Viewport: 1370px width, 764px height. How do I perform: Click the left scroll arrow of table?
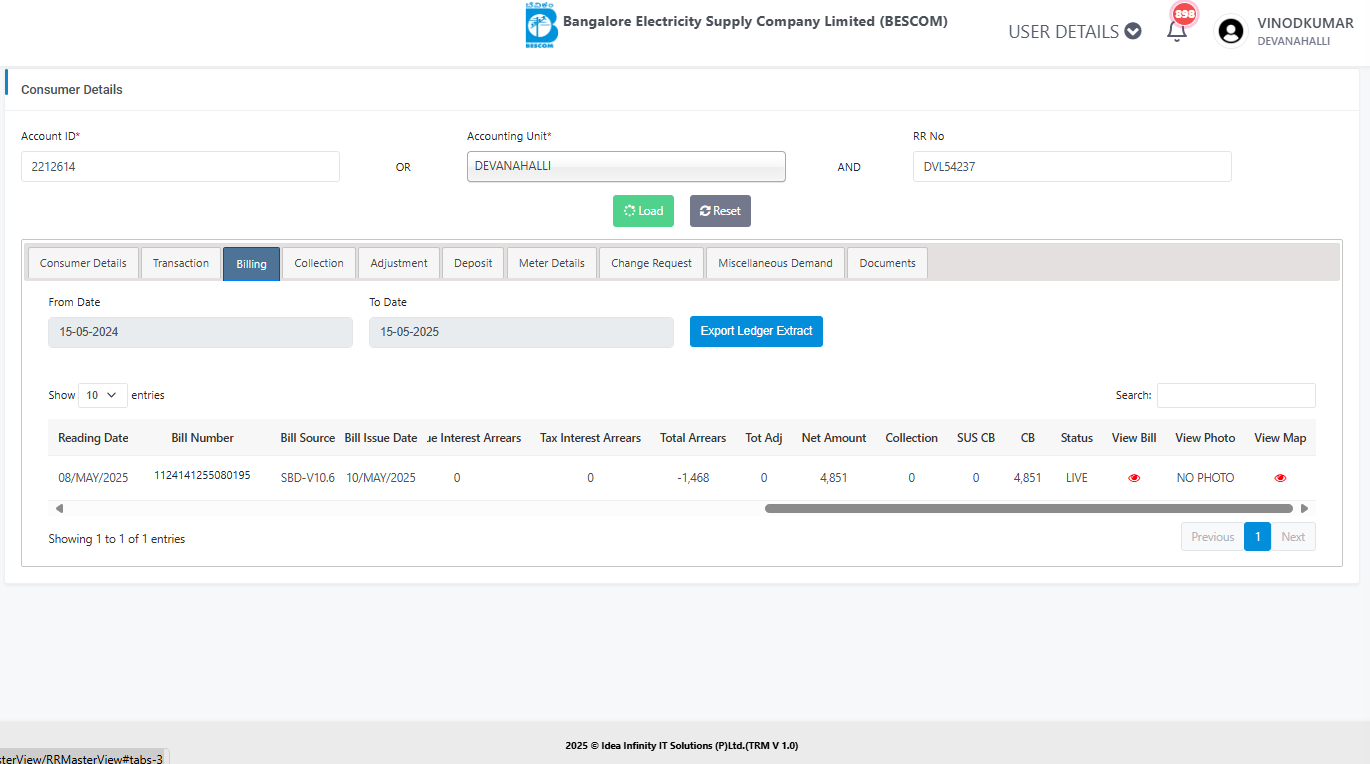pyautogui.click(x=59, y=508)
